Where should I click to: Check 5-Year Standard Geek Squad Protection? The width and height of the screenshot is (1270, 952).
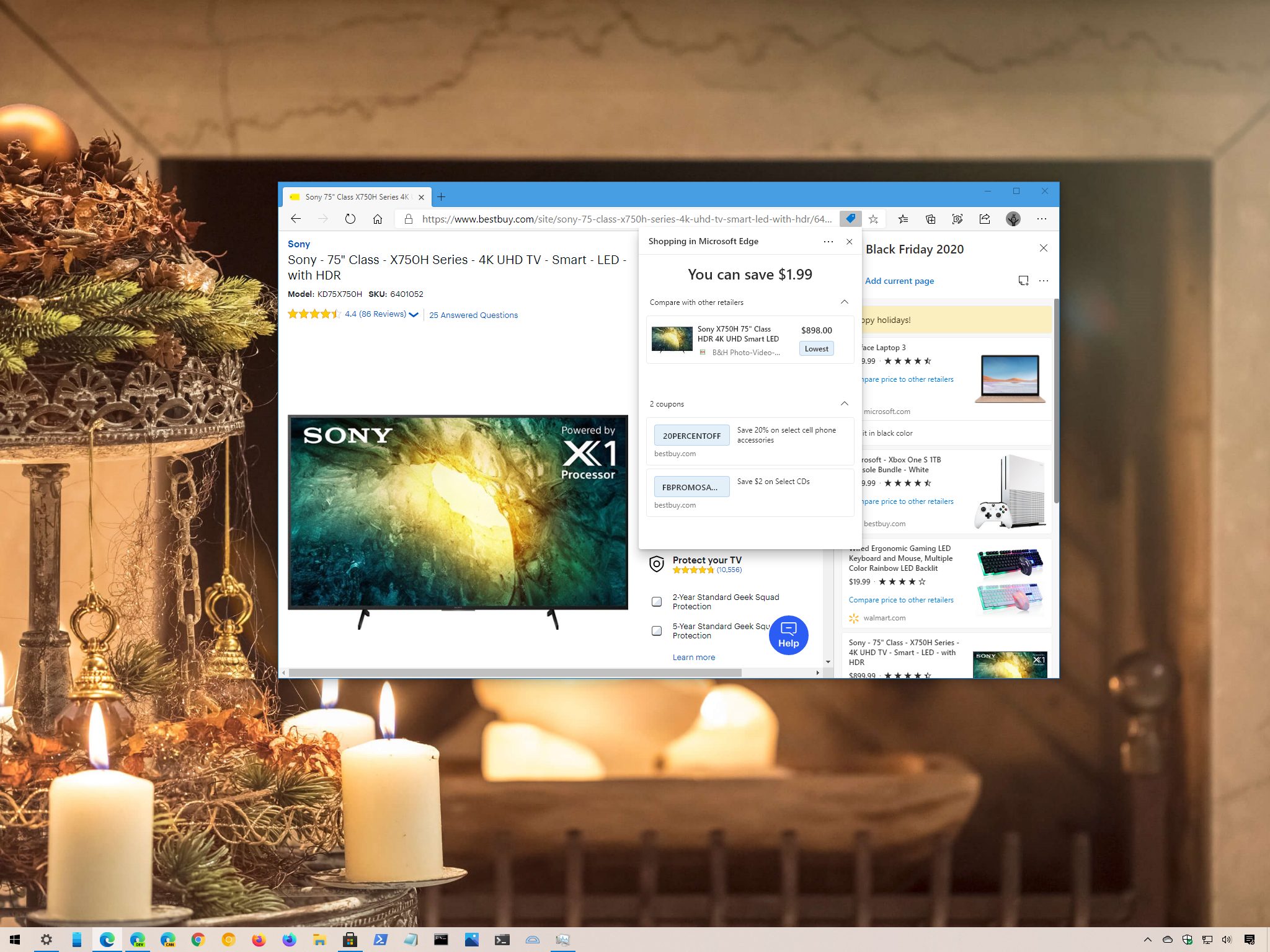click(x=657, y=630)
